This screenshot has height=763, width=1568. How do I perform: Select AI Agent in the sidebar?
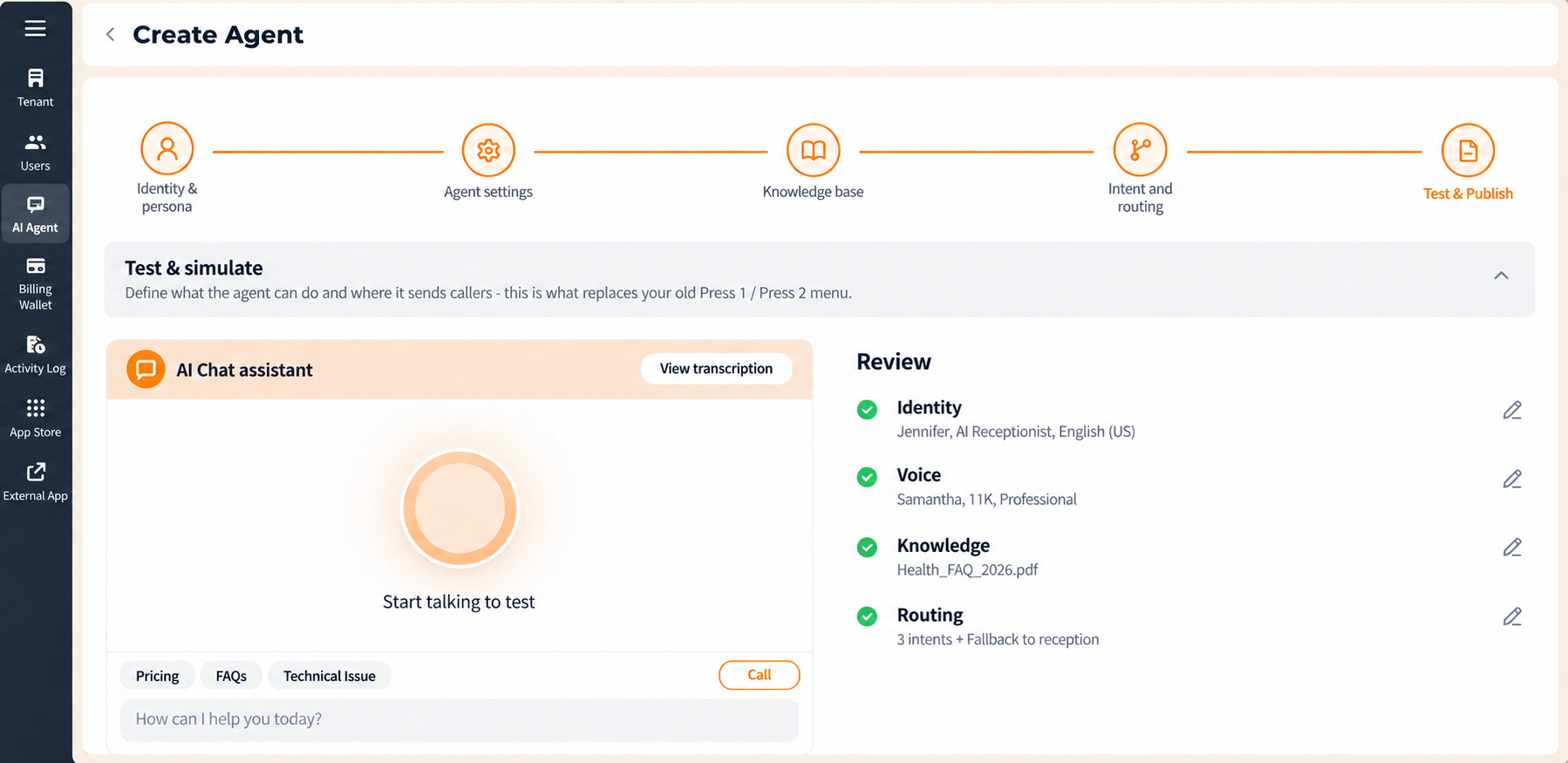pyautogui.click(x=36, y=215)
